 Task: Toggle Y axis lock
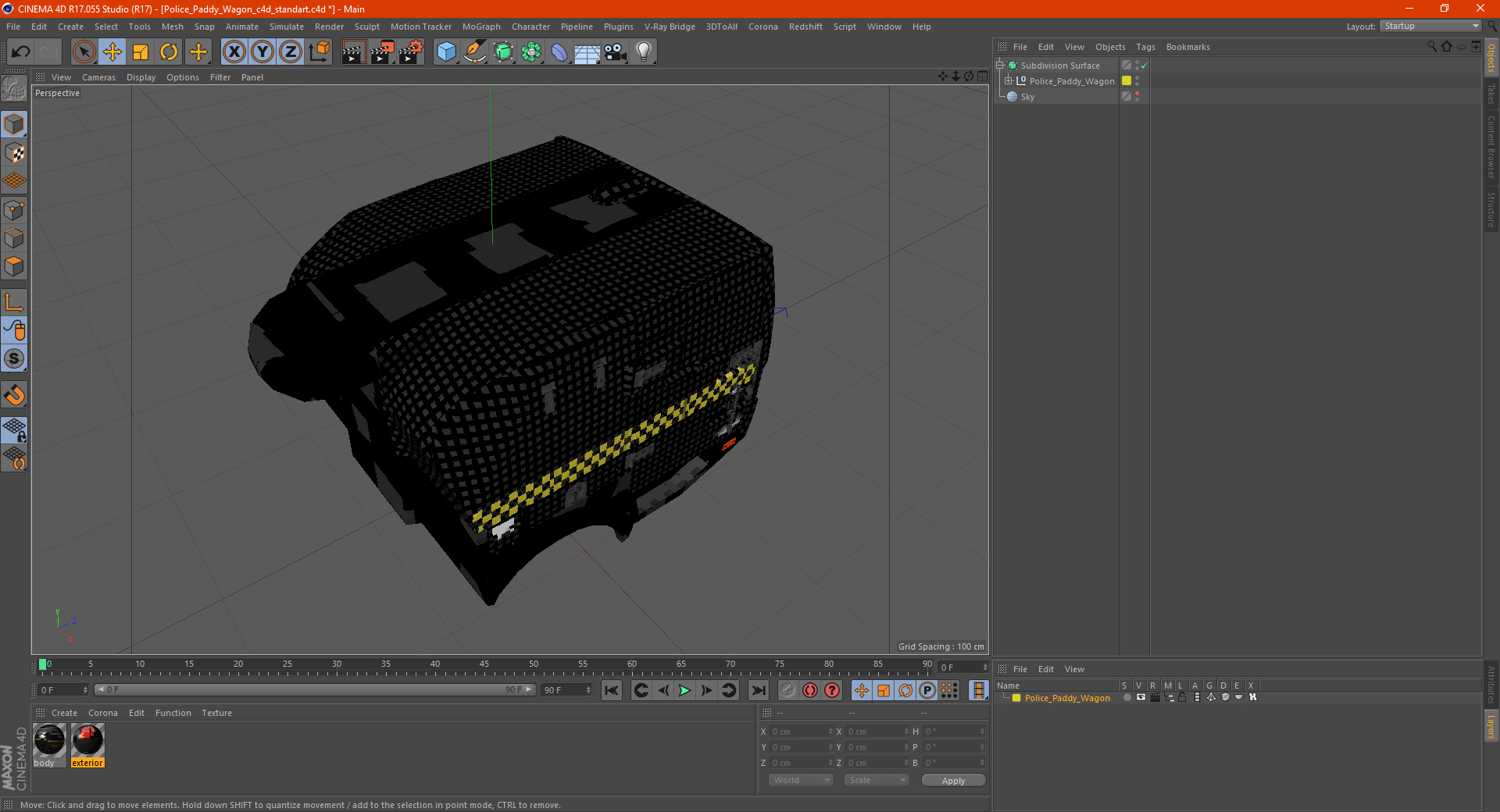262,52
